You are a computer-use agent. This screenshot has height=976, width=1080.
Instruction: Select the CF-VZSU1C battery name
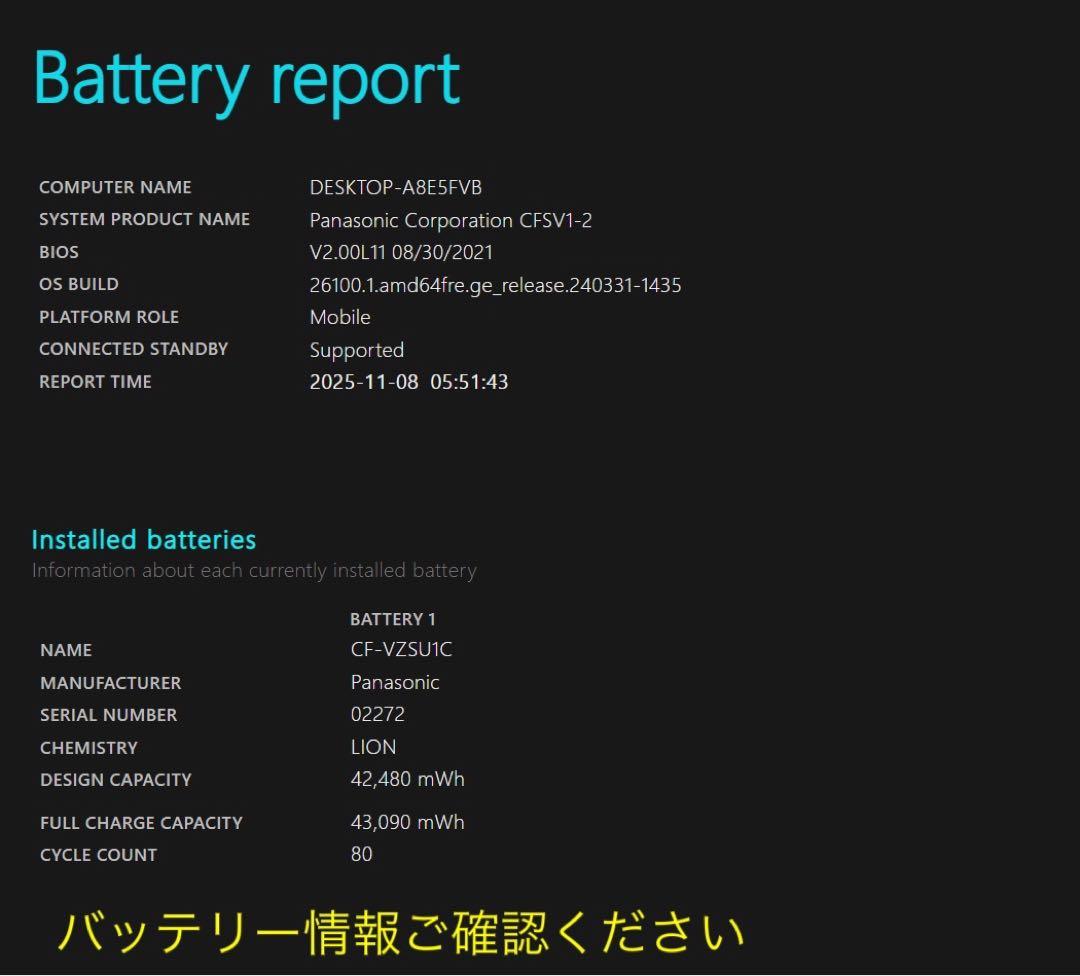coord(400,649)
